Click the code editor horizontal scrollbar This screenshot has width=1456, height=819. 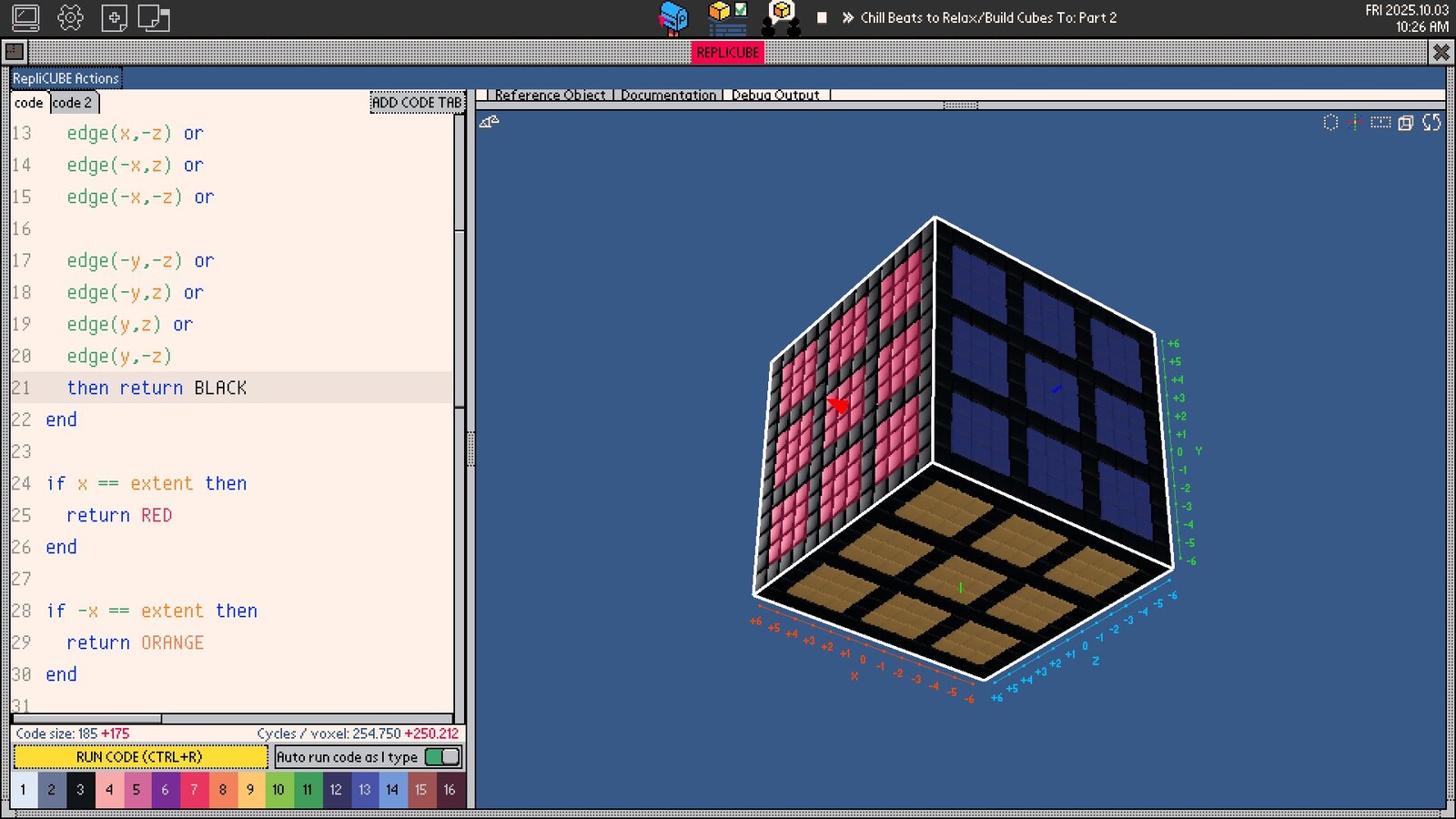tap(88, 718)
